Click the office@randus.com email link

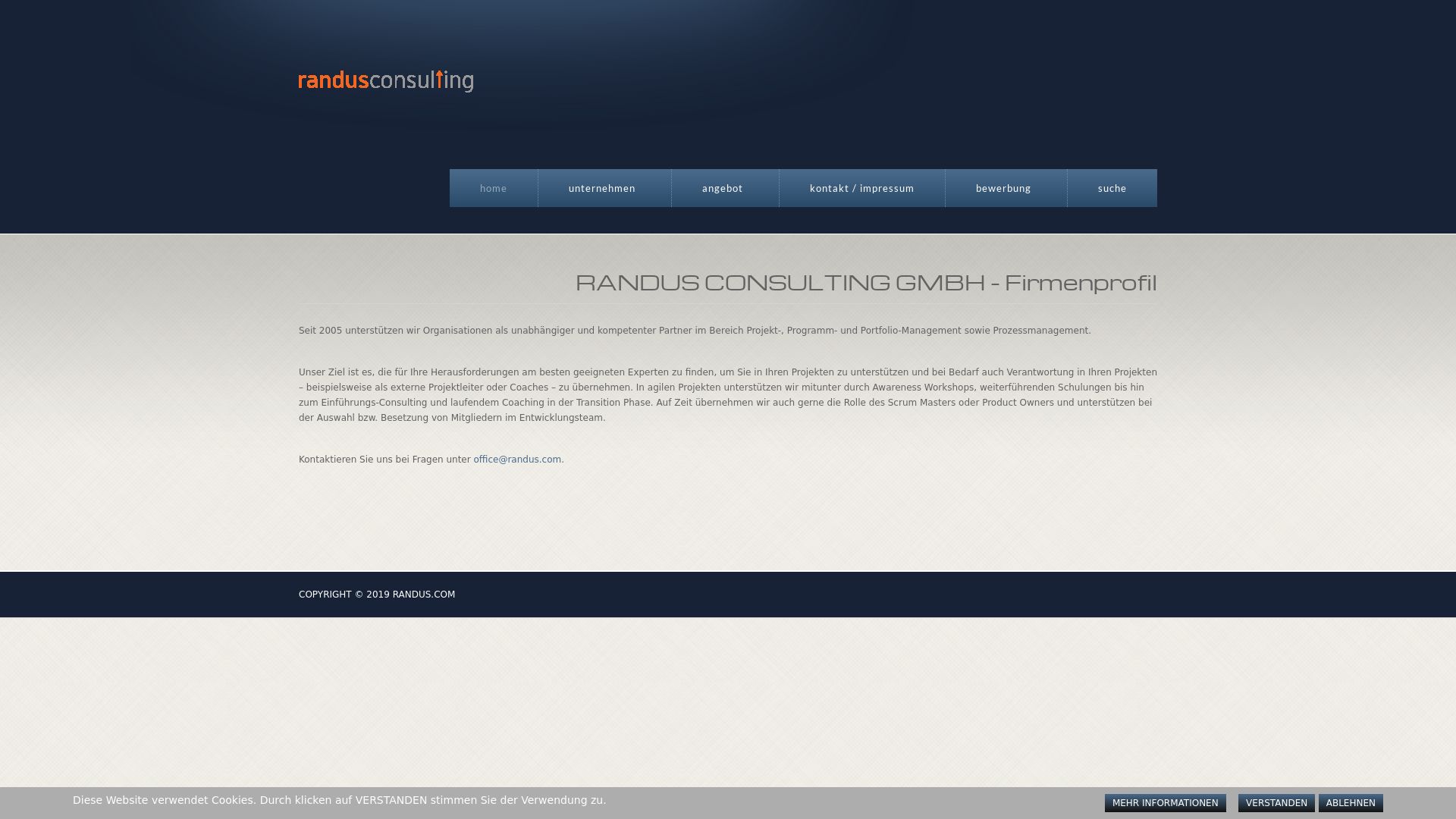(517, 460)
